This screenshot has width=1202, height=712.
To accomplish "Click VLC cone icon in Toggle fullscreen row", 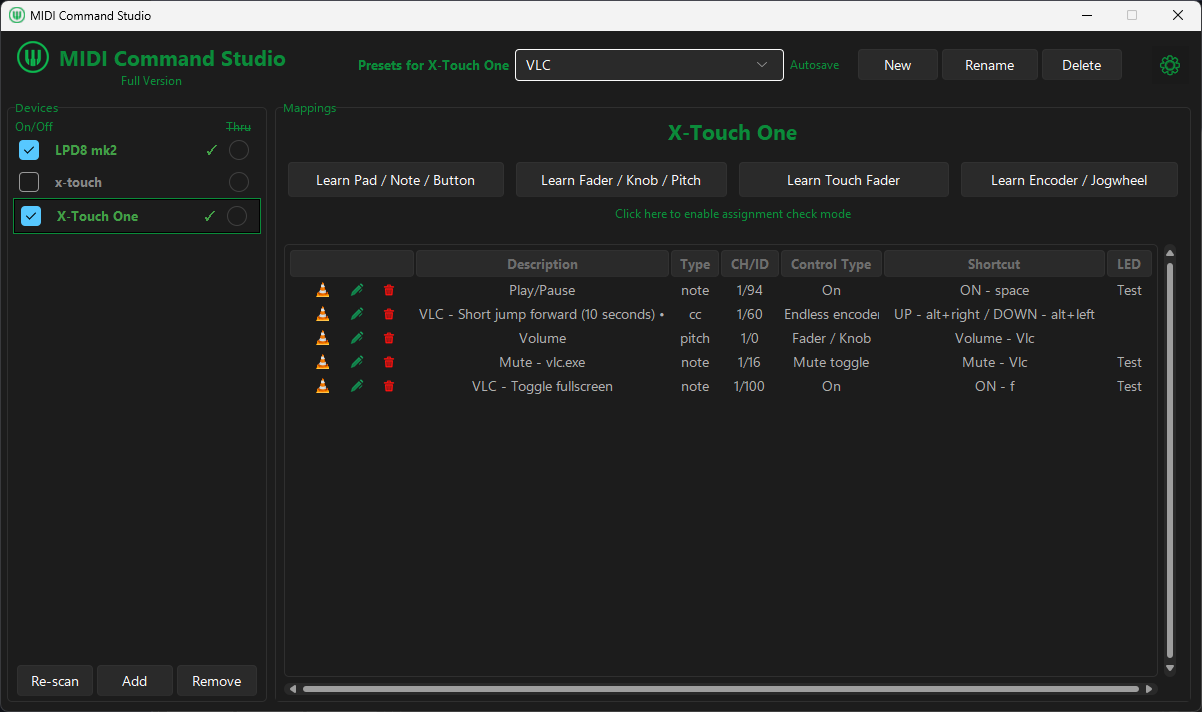I will click(x=322, y=386).
